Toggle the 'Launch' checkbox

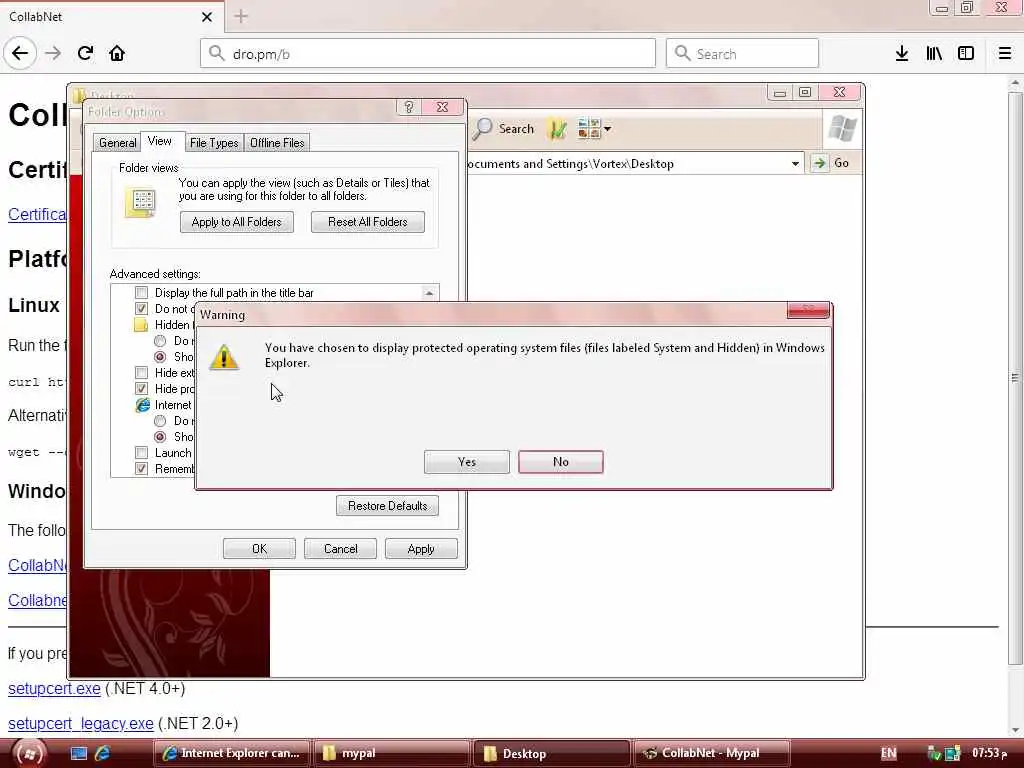141,453
